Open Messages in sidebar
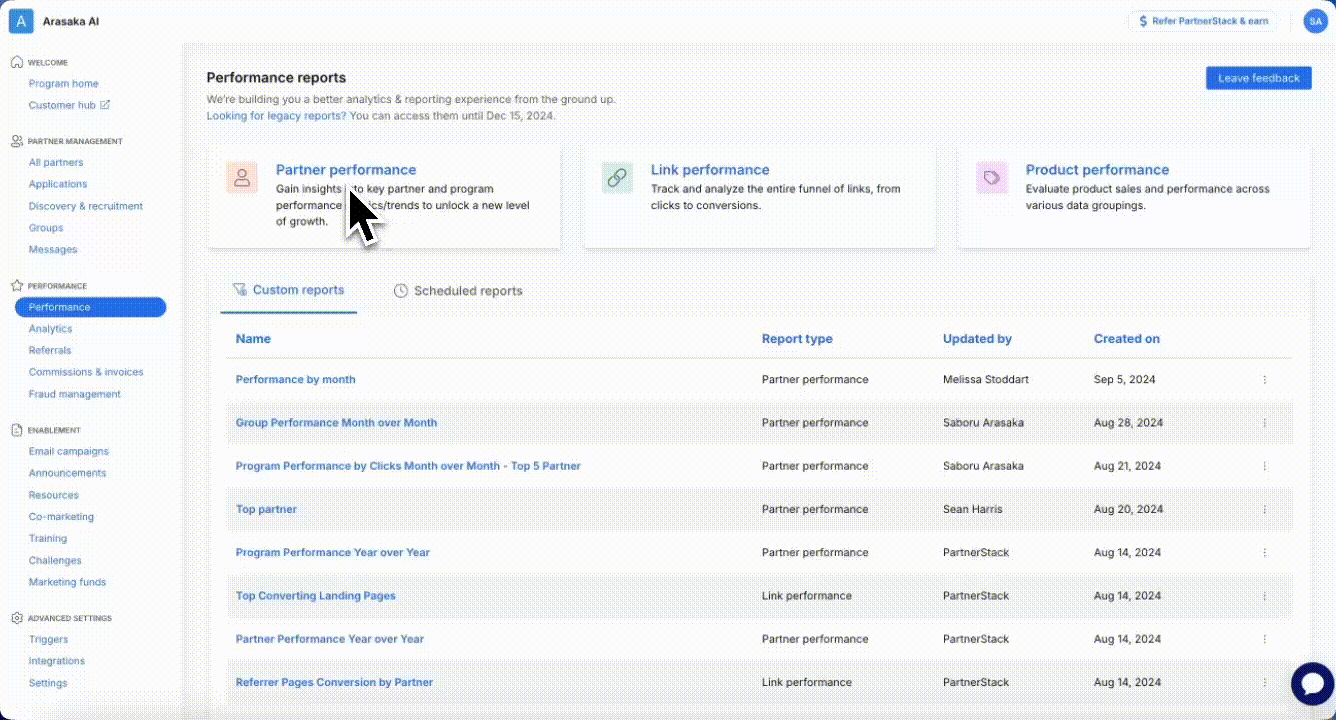The width and height of the screenshot is (1336, 720). (x=53, y=249)
